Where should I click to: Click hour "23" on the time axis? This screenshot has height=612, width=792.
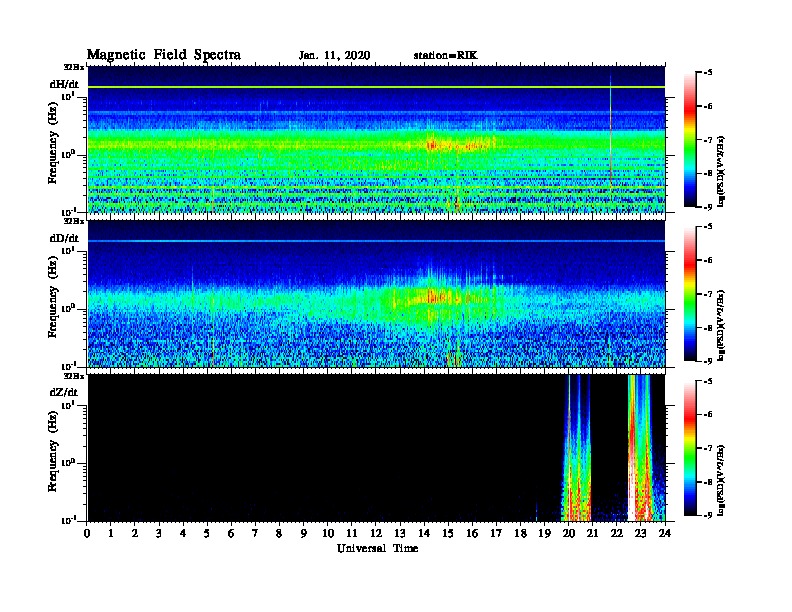640,534
